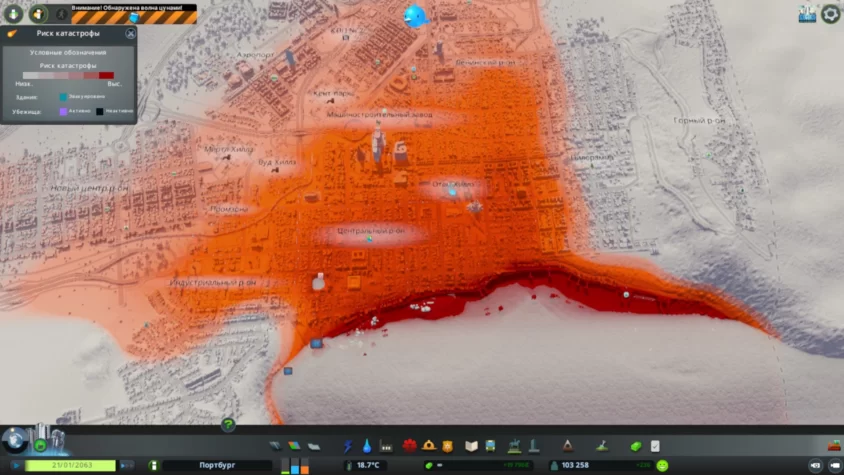Click the temperature reading 18.7°C
Viewport: 844px width, 475px height.
(x=368, y=465)
